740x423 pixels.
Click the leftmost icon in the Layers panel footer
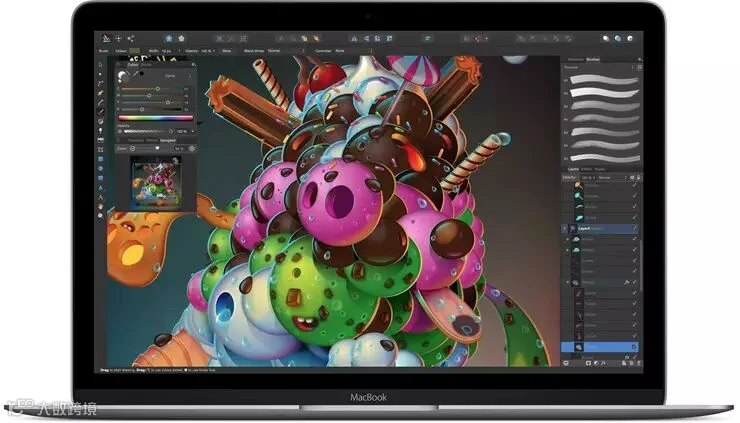(x=566, y=363)
